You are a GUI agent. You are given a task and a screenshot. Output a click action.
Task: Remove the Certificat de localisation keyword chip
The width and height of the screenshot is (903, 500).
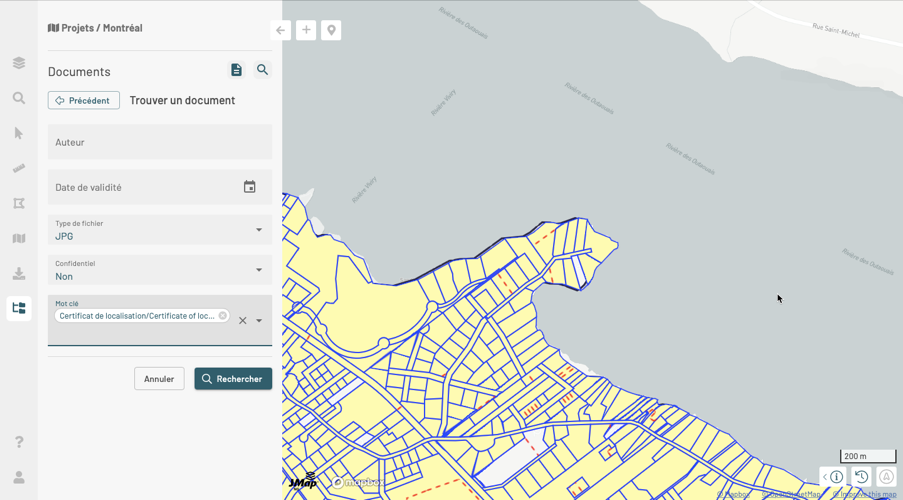[x=223, y=316]
